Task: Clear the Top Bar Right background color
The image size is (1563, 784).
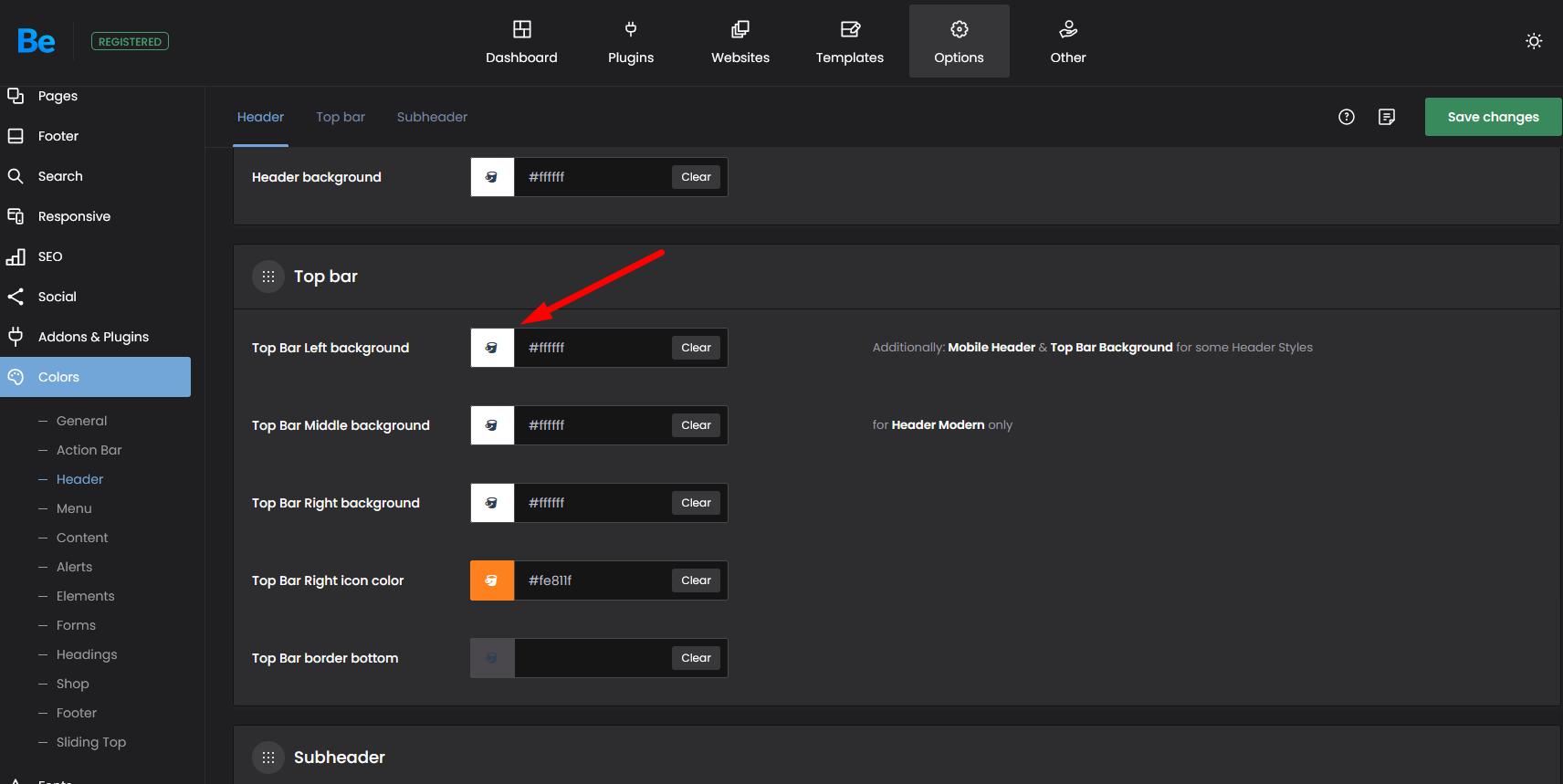Action: (696, 503)
